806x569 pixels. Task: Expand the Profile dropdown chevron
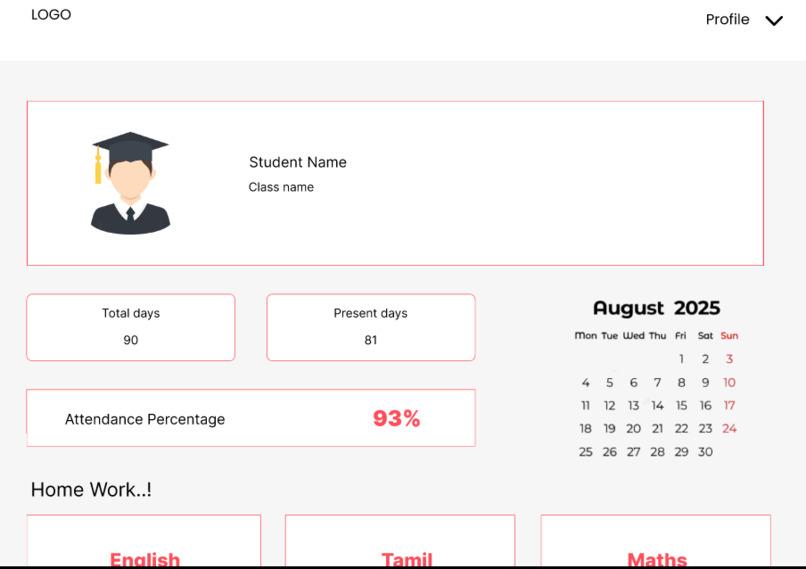774,21
